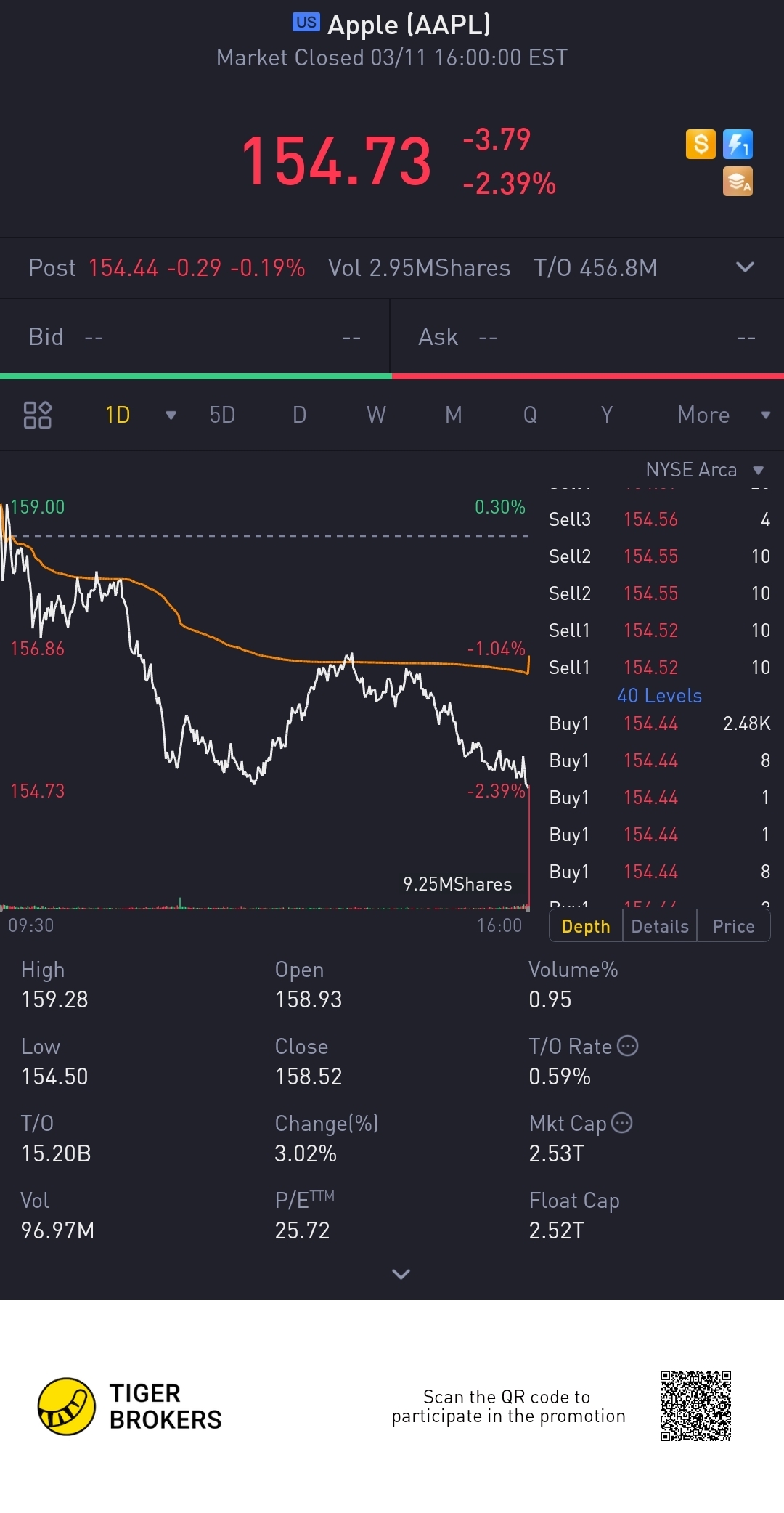Viewport: 784px width, 1513px height.
Task: Open the chart layout grid icon
Action: coord(38,415)
